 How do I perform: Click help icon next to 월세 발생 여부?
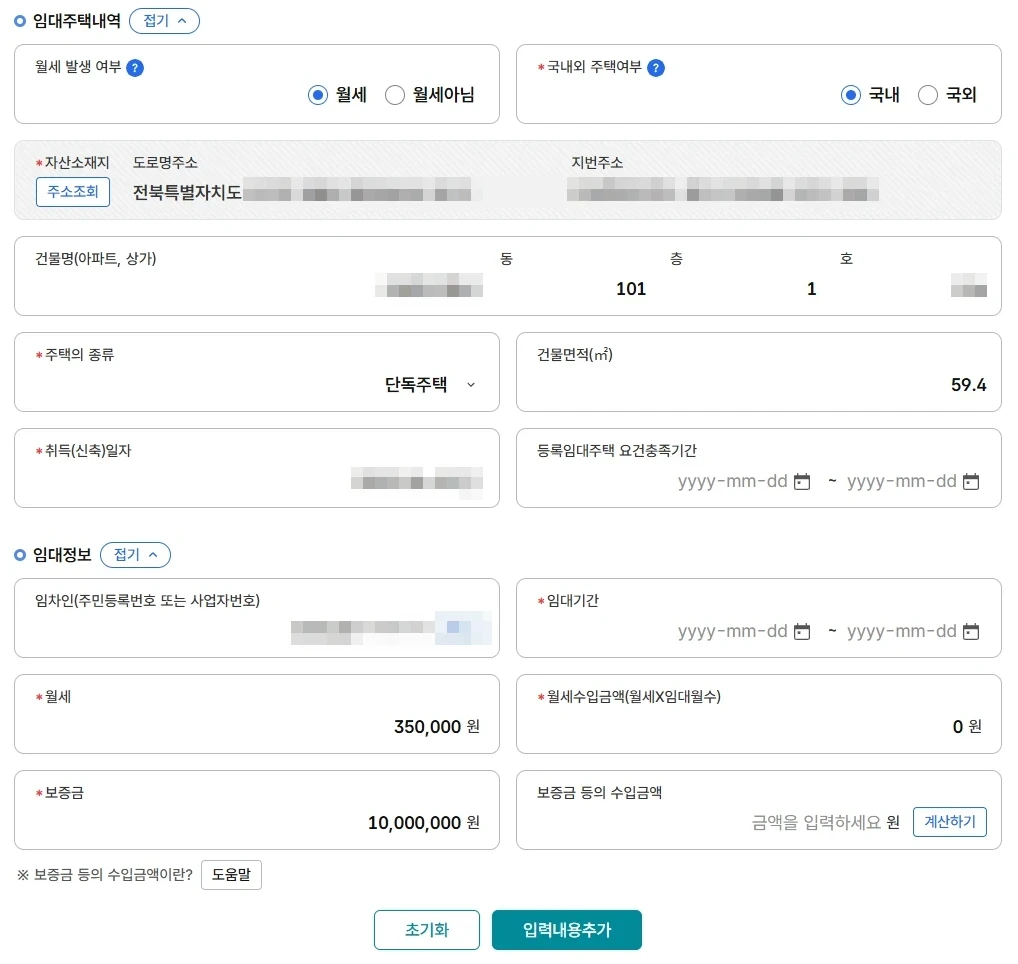pyautogui.click(x=136, y=68)
